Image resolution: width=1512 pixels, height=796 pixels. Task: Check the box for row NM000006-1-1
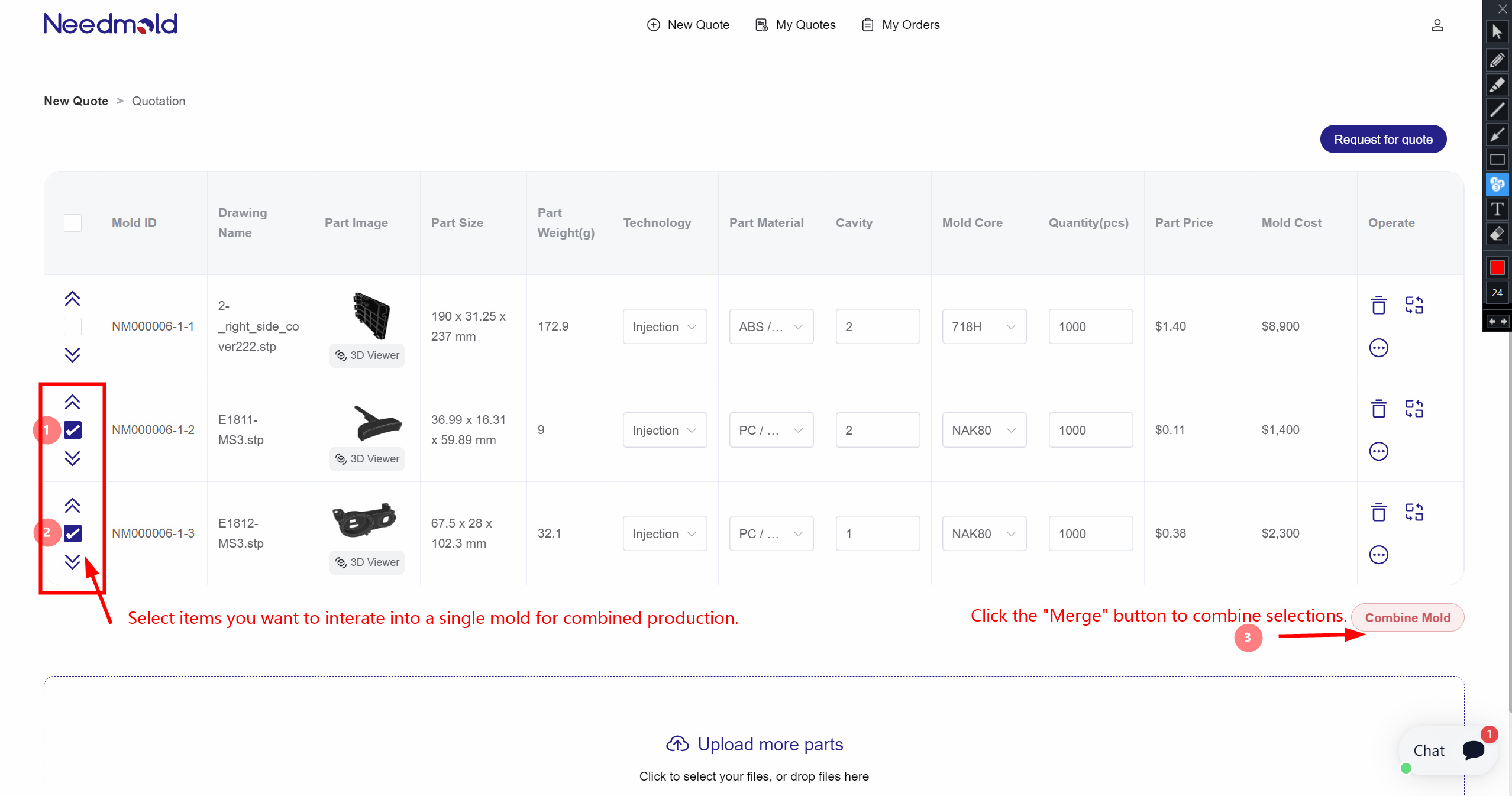[x=73, y=326]
